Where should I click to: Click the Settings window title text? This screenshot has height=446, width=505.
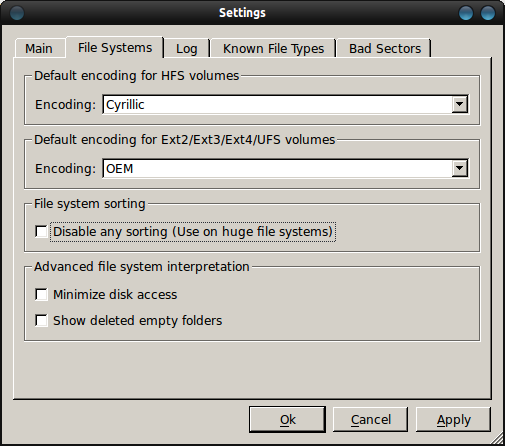[242, 13]
